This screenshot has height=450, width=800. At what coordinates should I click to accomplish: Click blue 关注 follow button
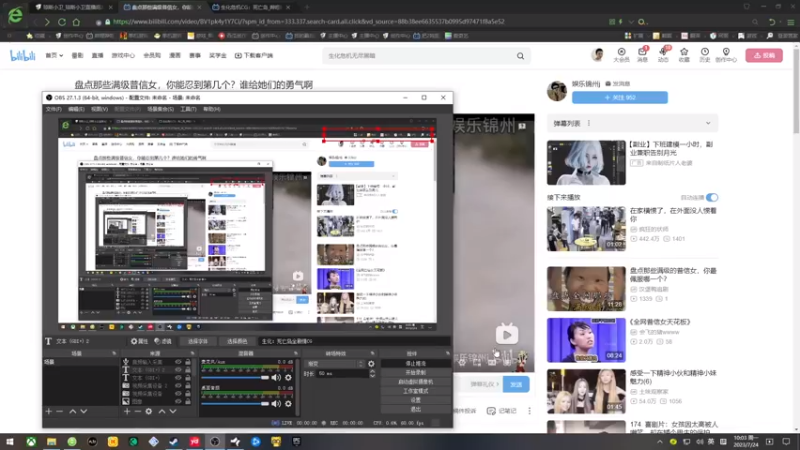point(619,97)
